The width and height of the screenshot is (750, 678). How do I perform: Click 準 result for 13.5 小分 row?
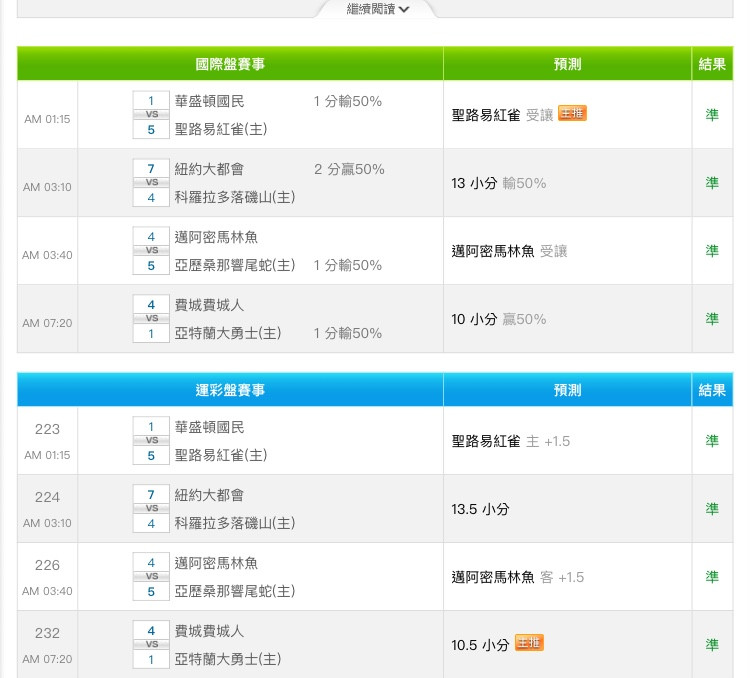point(712,508)
